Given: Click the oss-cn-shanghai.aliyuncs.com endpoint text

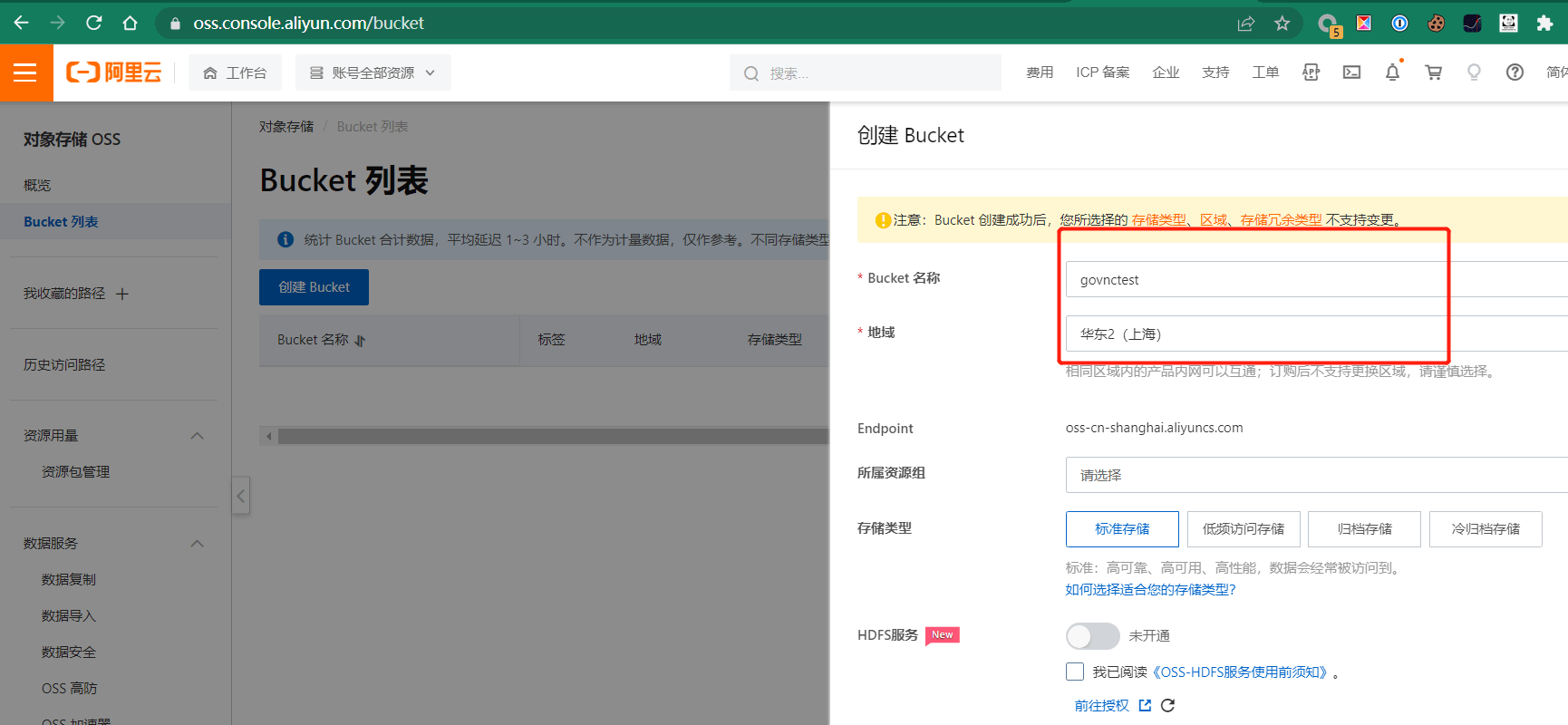Looking at the screenshot, I should pyautogui.click(x=1154, y=428).
